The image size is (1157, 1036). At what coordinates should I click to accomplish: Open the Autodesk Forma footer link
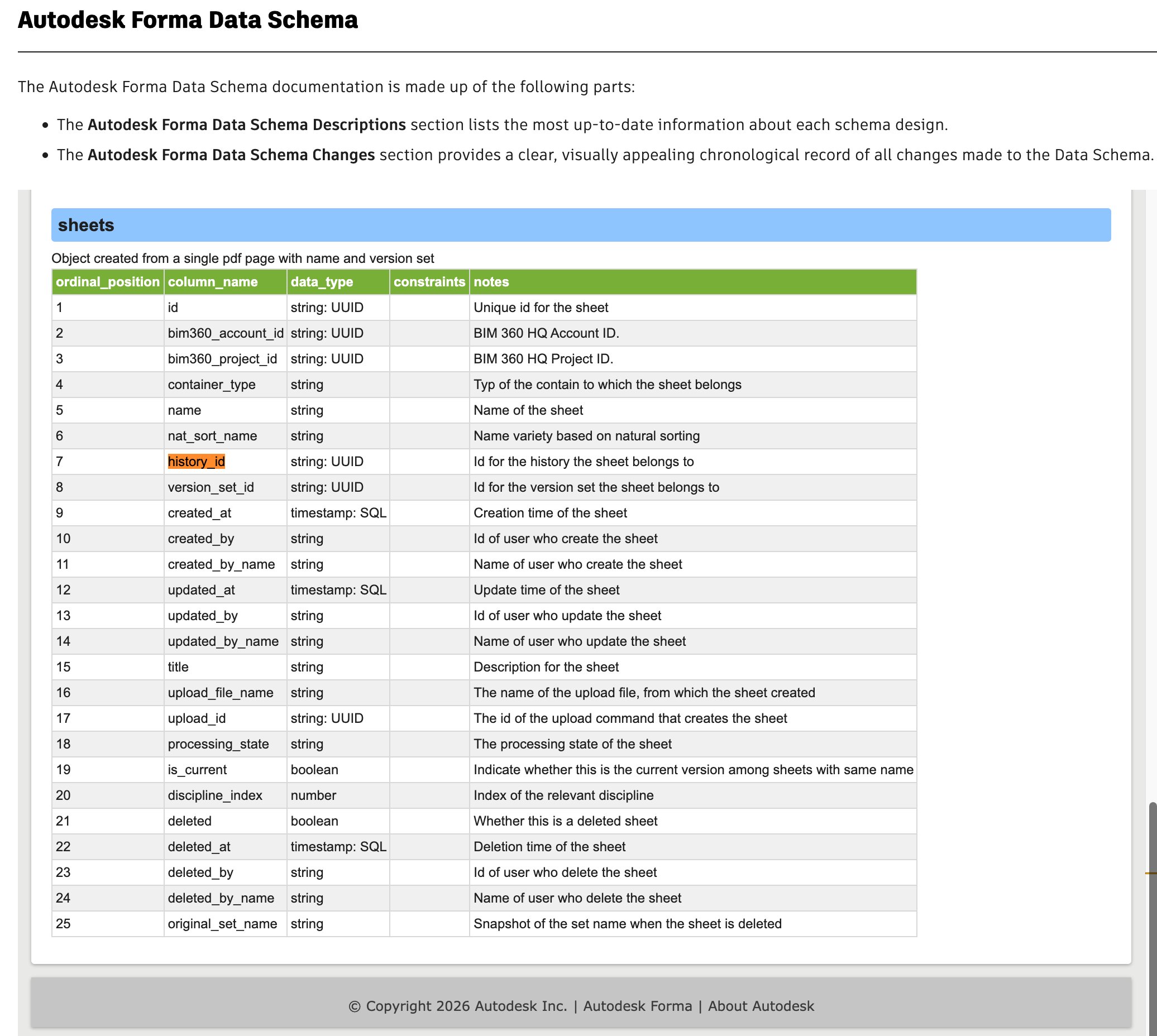637,1006
